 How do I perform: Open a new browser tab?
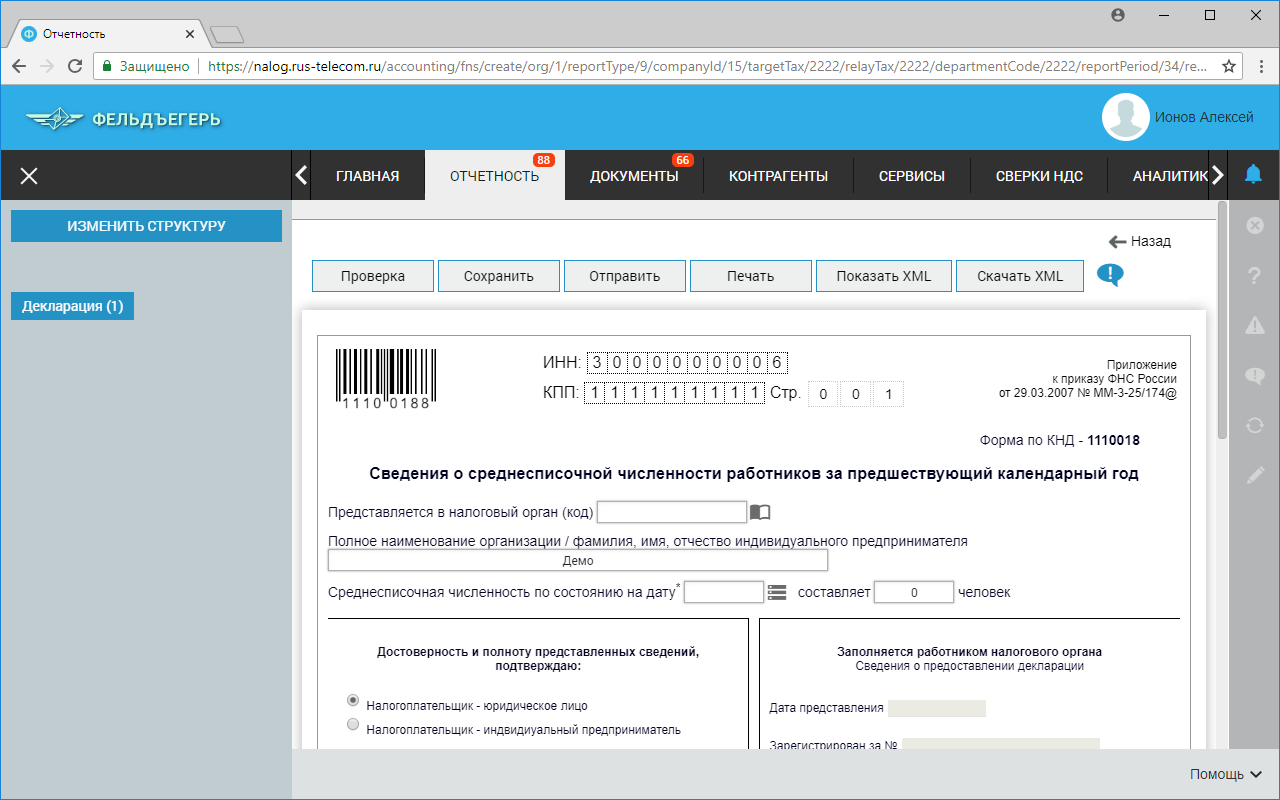228,35
